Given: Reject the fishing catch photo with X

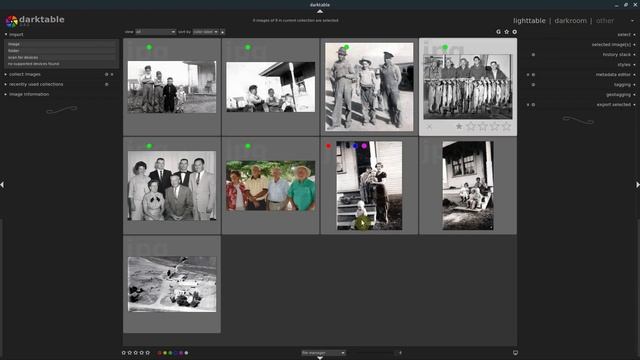Looking at the screenshot, I should point(429,127).
